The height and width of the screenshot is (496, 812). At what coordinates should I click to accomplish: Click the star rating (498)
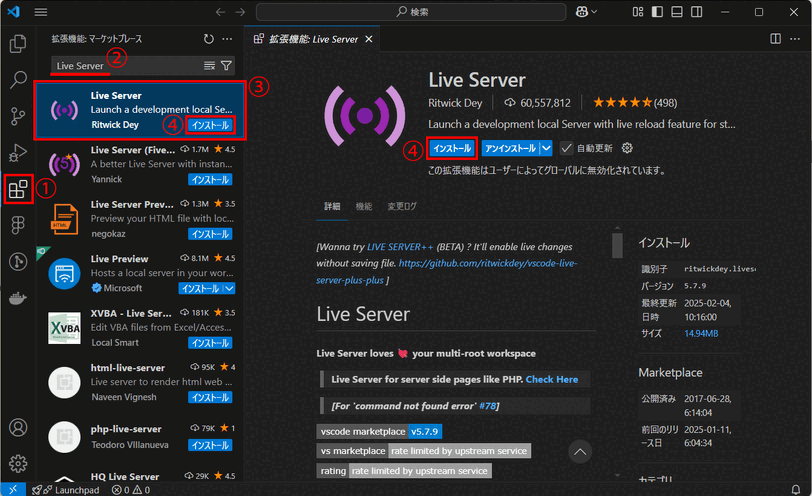[x=635, y=103]
